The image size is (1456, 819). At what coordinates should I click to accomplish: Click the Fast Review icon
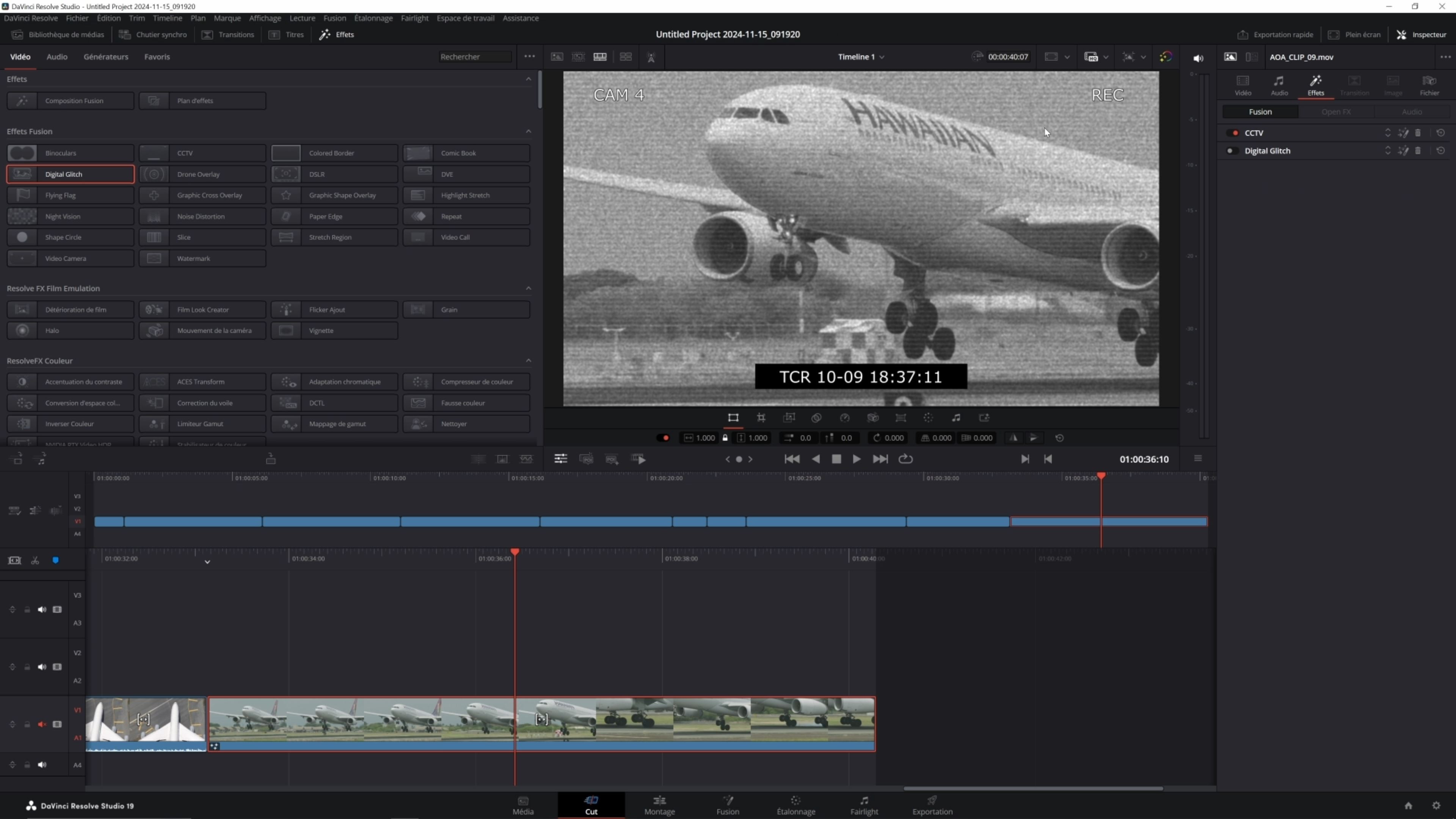point(639,459)
